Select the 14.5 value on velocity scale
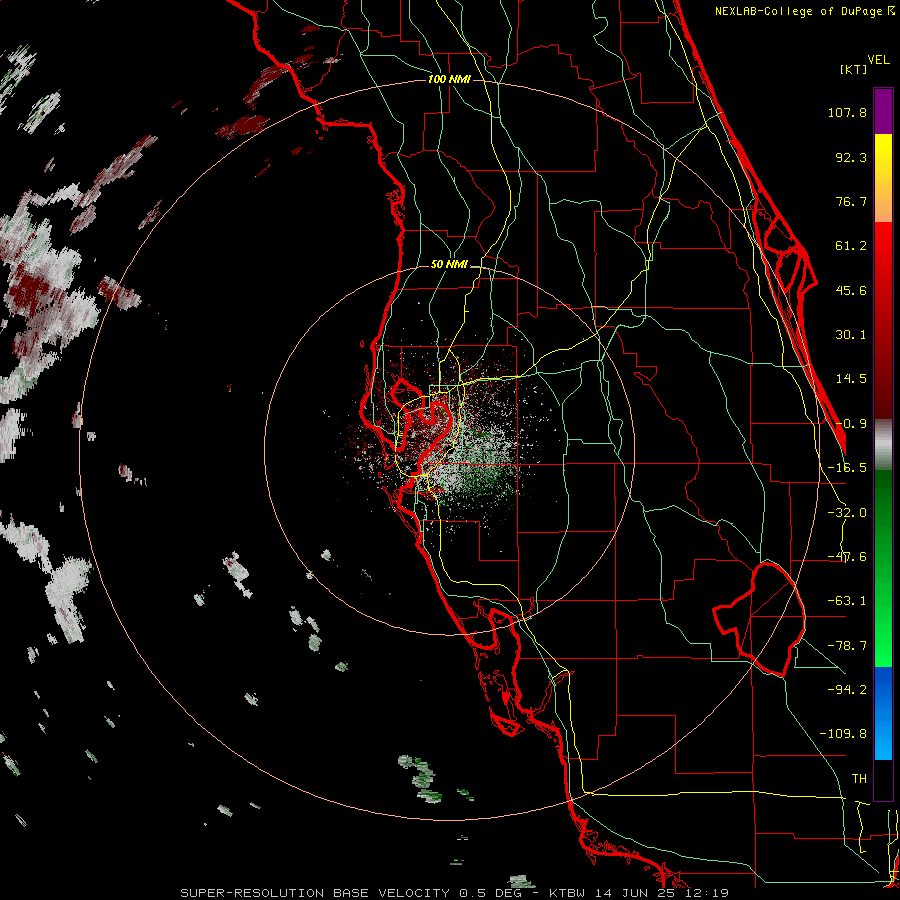This screenshot has height=900, width=900. [x=851, y=379]
